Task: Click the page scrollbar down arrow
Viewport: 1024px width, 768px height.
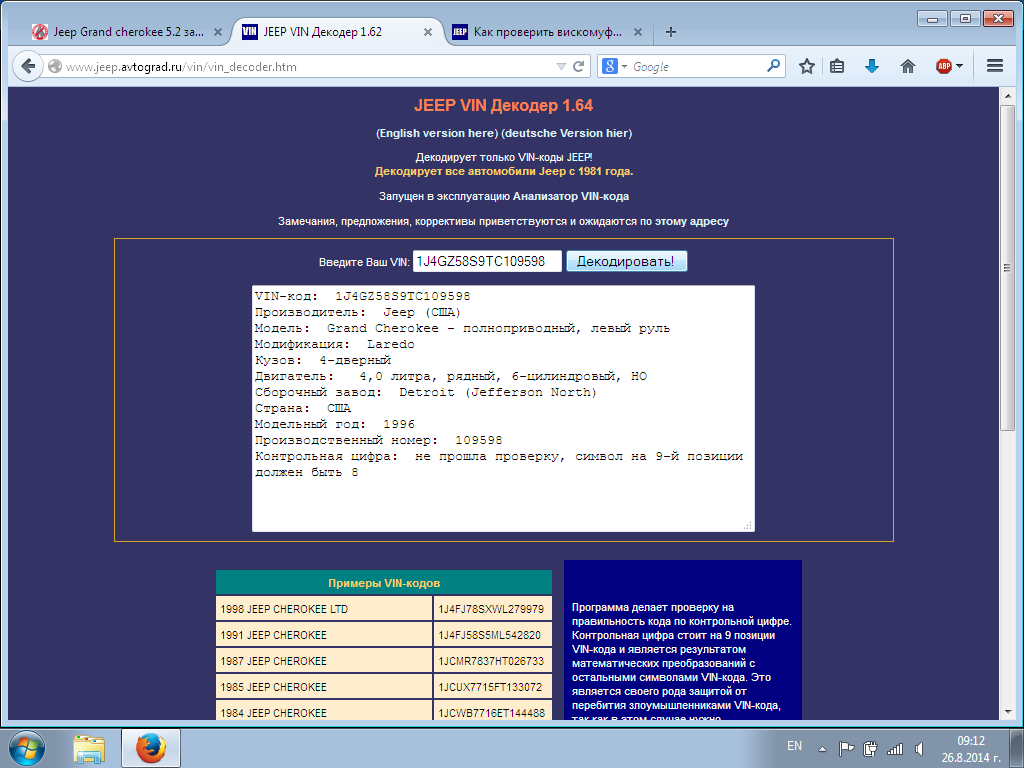Action: pyautogui.click(x=1008, y=711)
